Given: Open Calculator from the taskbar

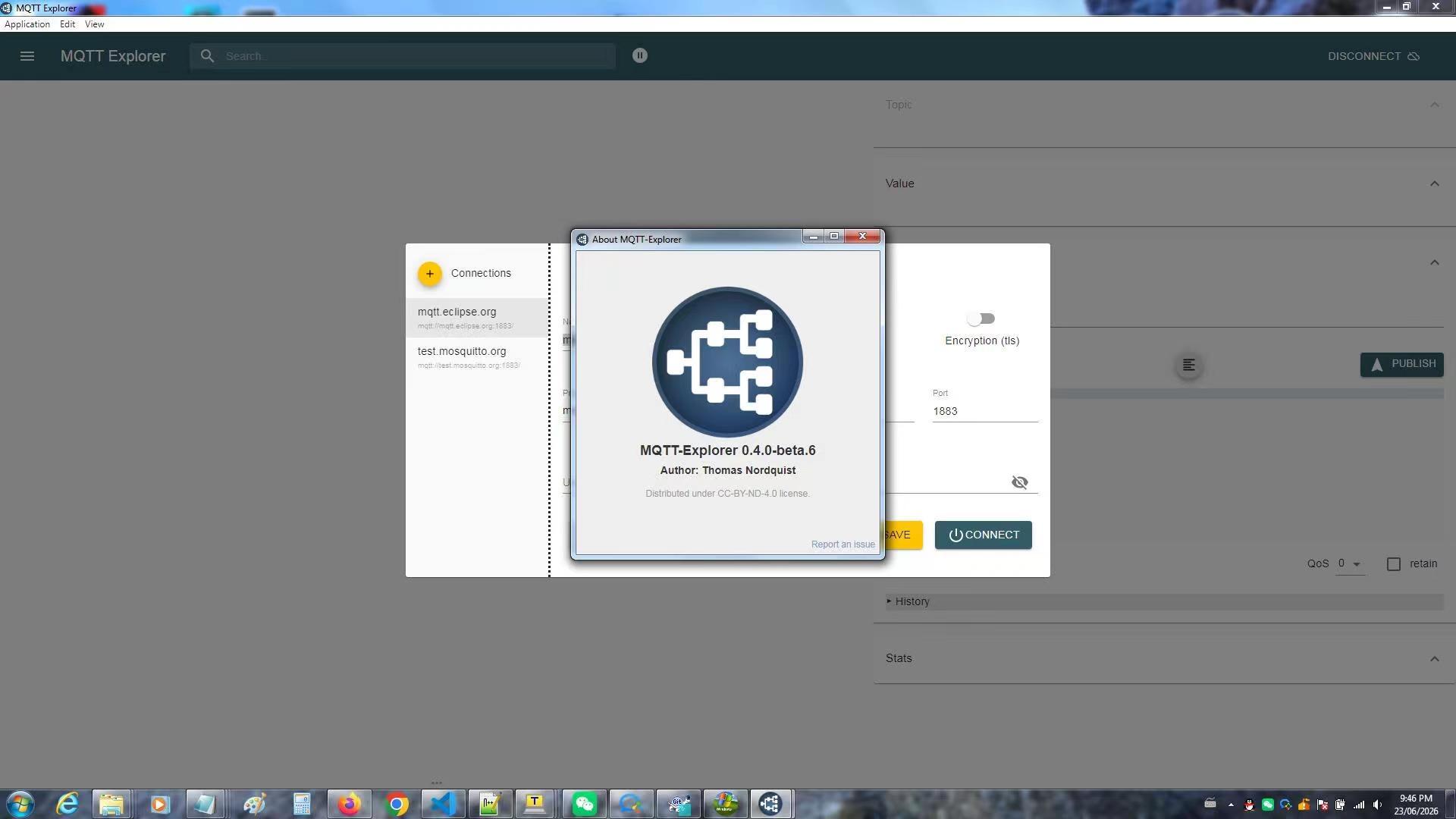Looking at the screenshot, I should pyautogui.click(x=302, y=804).
